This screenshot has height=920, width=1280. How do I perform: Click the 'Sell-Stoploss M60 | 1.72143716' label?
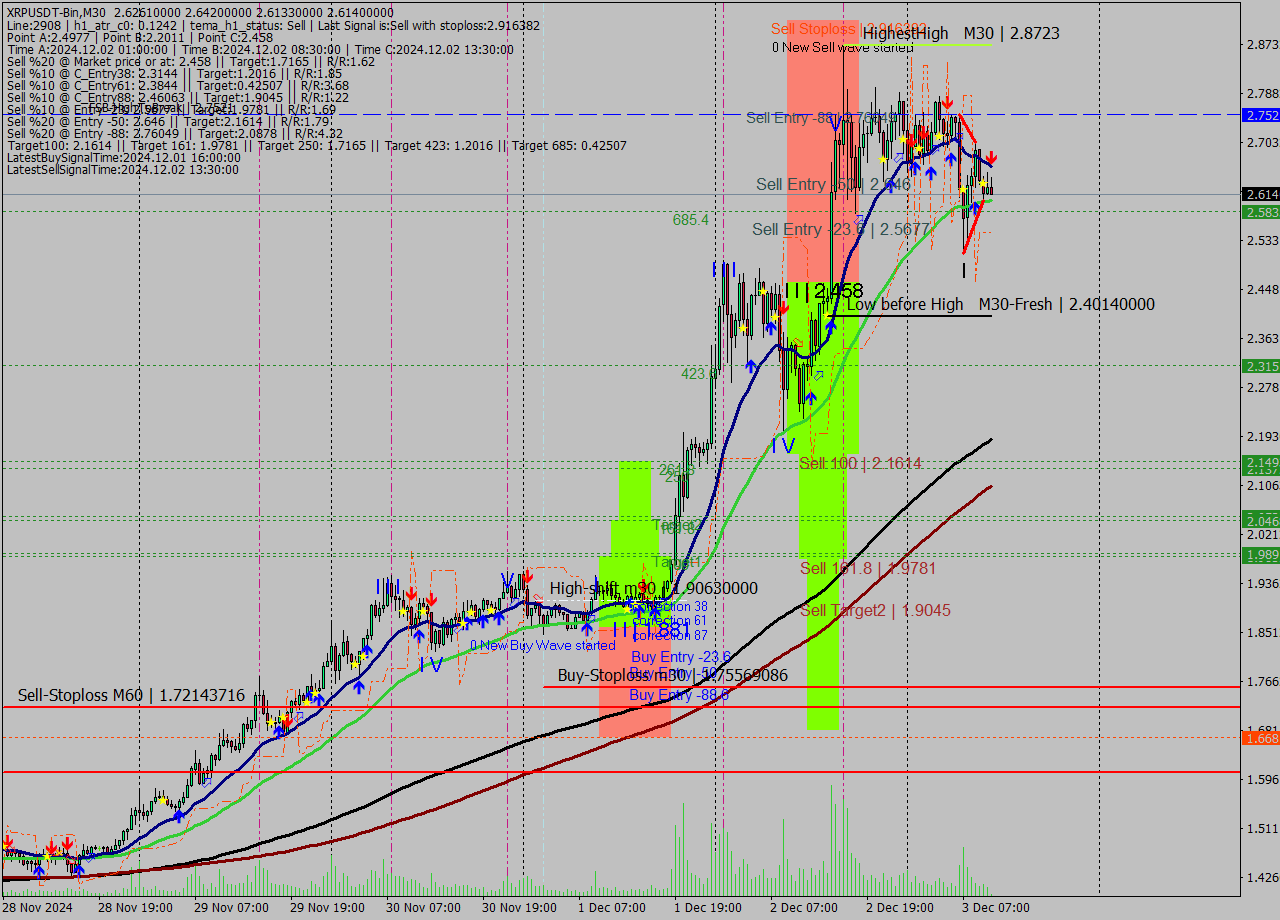(x=131, y=695)
